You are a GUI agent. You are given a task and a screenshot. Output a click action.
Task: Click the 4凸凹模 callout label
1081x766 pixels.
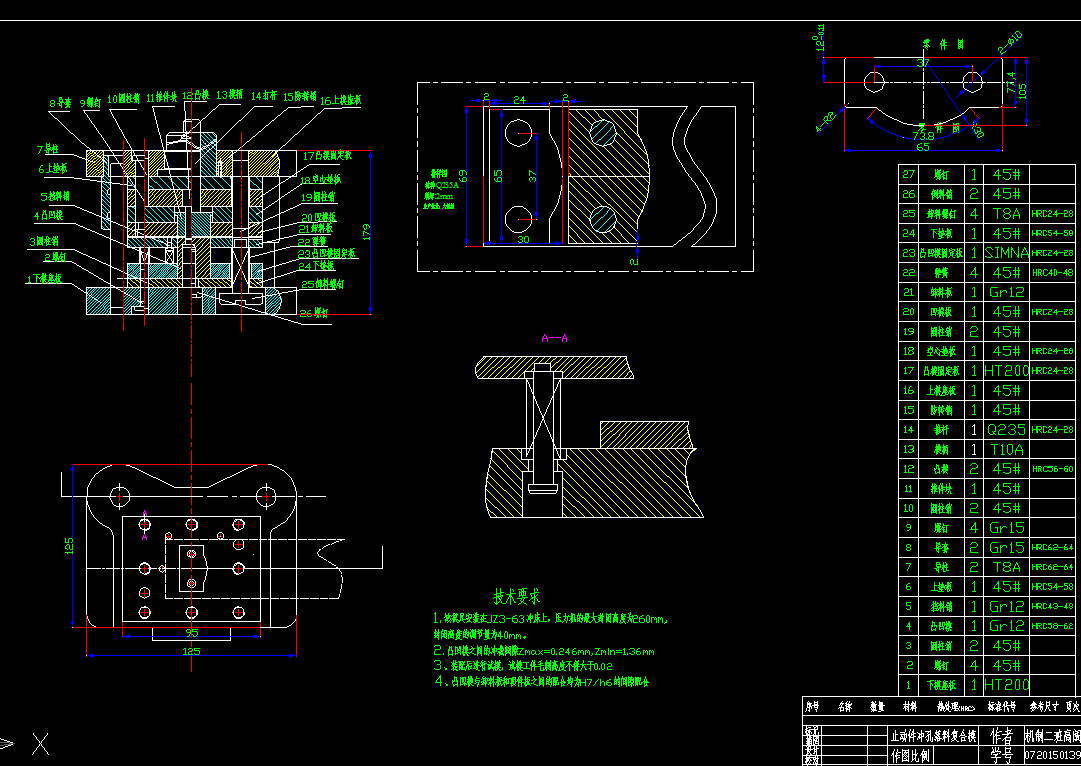(48, 216)
